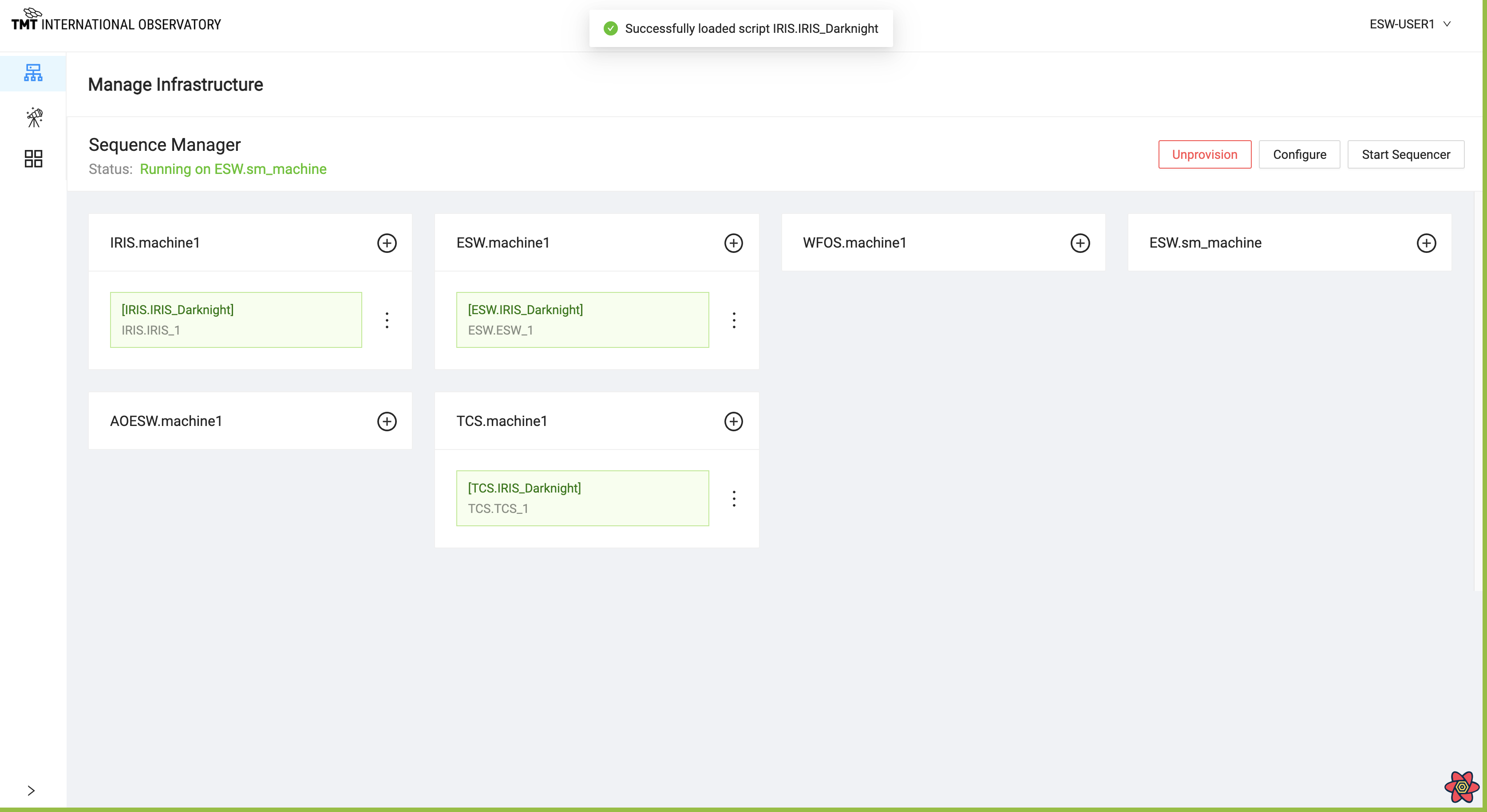Viewport: 1487px width, 812px height.
Task: Select the [TCS.IRIS_Darknight] sequencer card
Action: (582, 498)
